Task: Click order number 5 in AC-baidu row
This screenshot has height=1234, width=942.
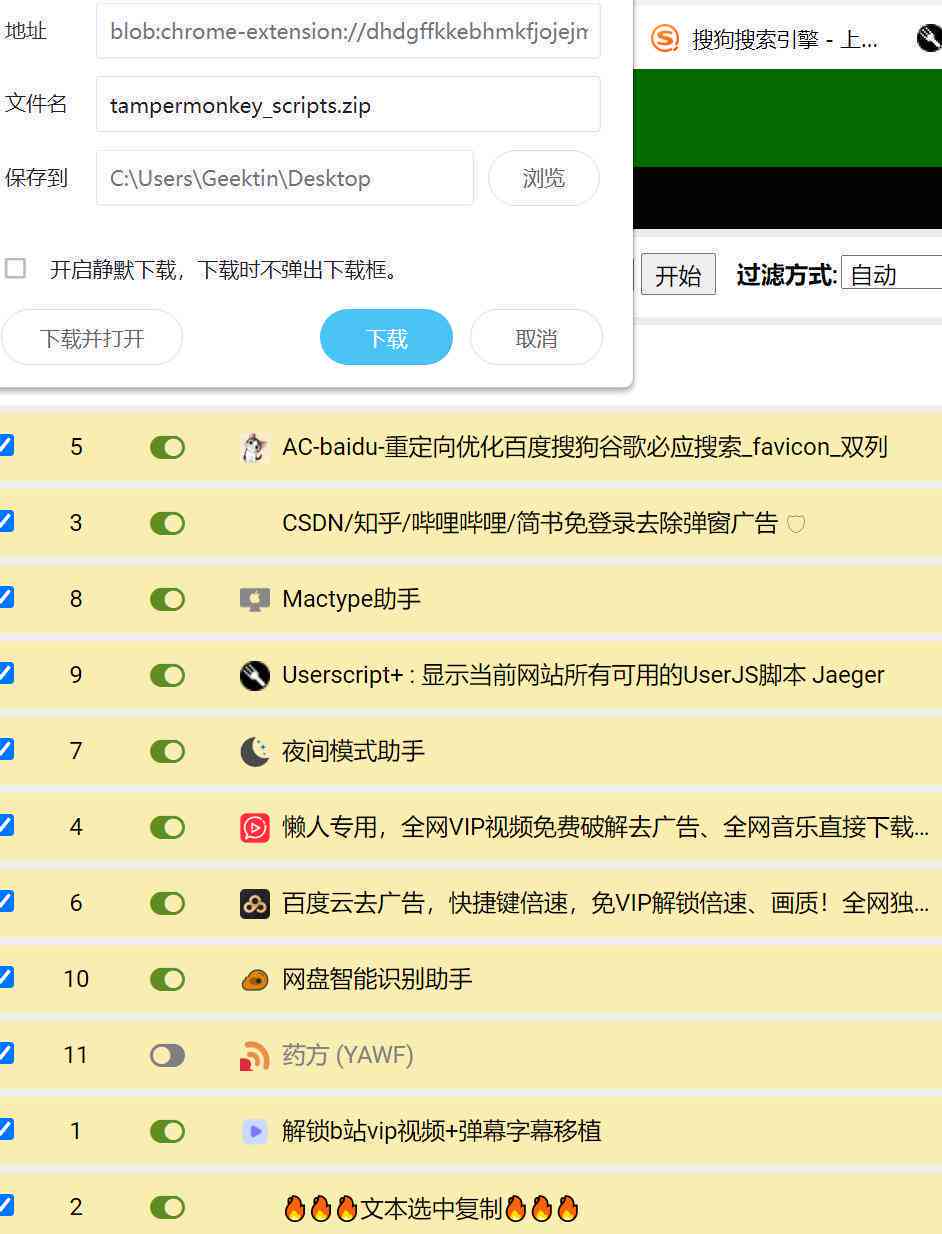Action: pyautogui.click(x=76, y=447)
